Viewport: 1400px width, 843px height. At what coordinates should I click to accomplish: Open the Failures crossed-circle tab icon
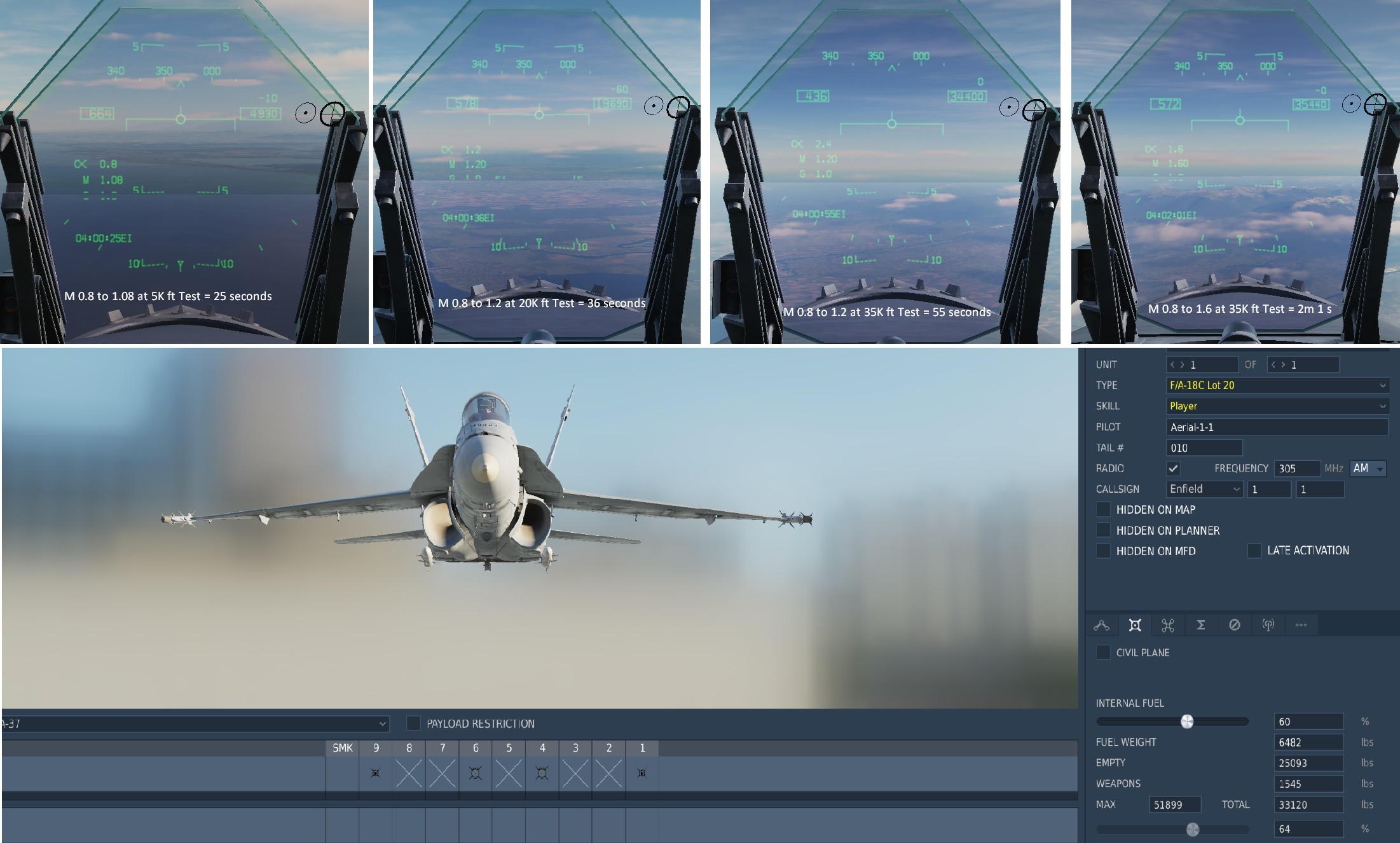tap(1234, 626)
